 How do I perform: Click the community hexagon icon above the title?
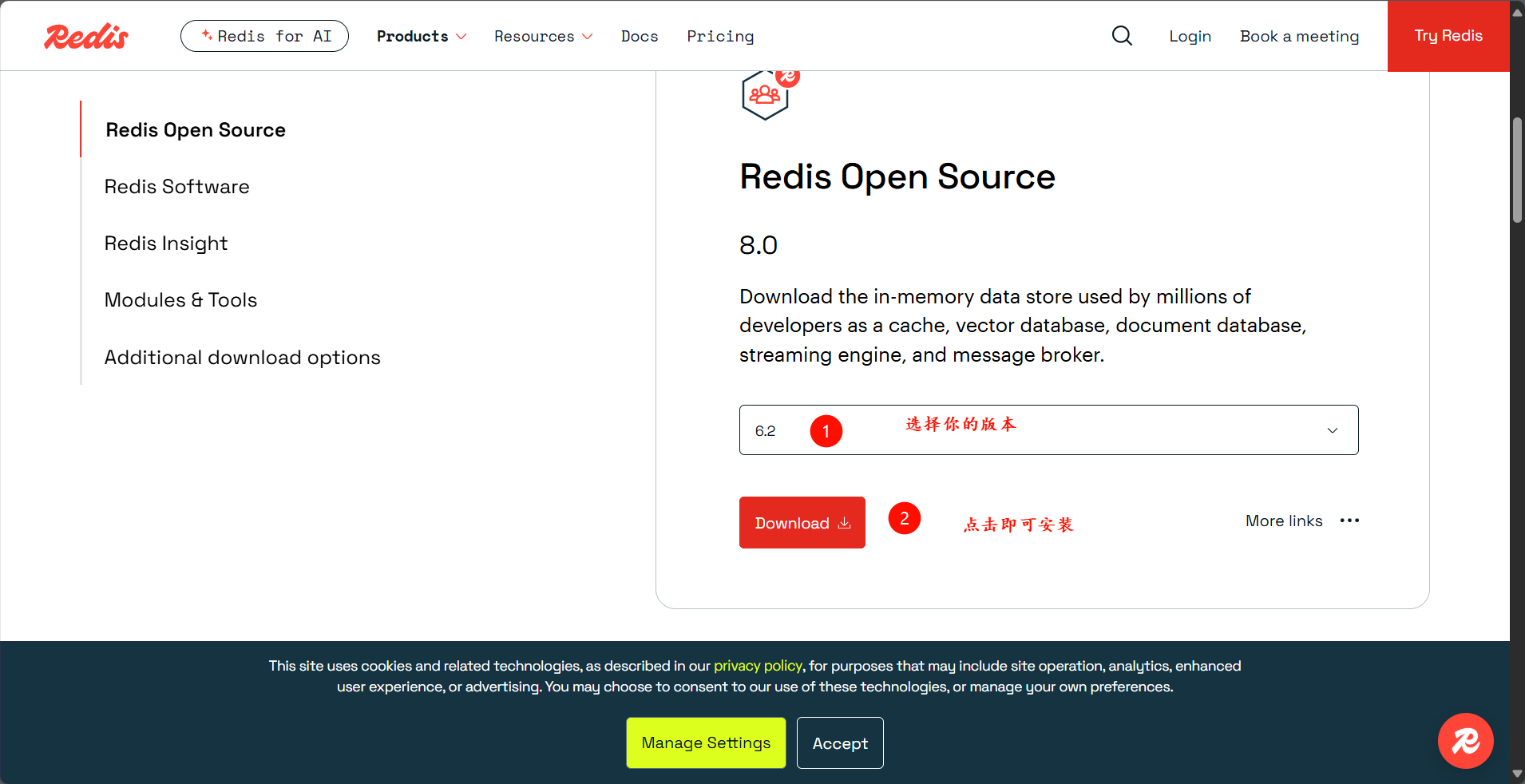tap(765, 94)
